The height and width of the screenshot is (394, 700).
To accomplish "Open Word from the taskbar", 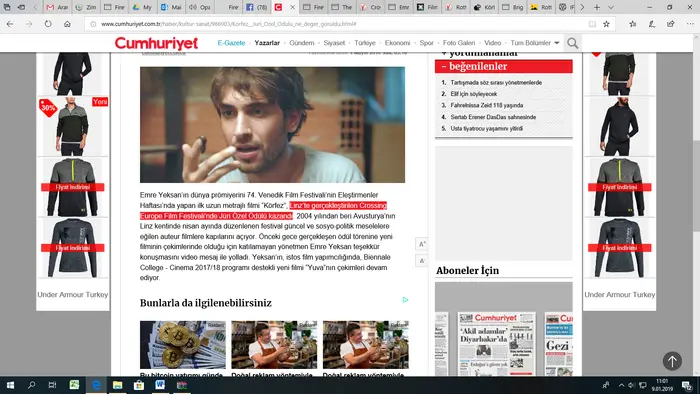I will pos(160,385).
